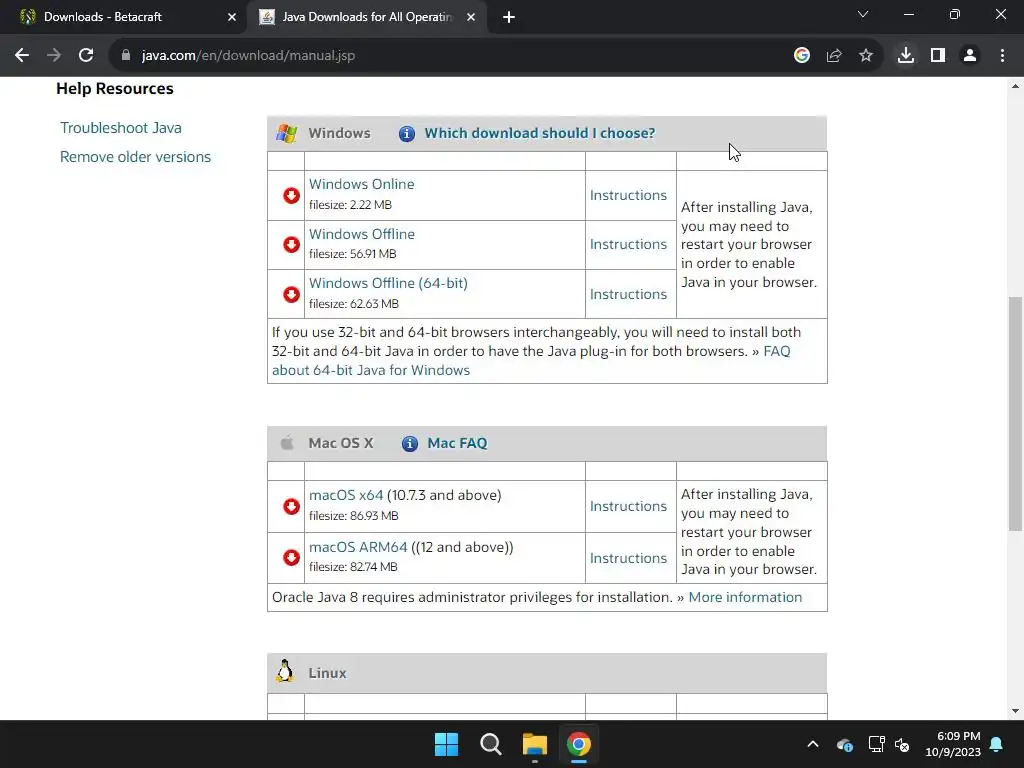
Task: Click the macOS ARM64 download link
Action: point(358,547)
